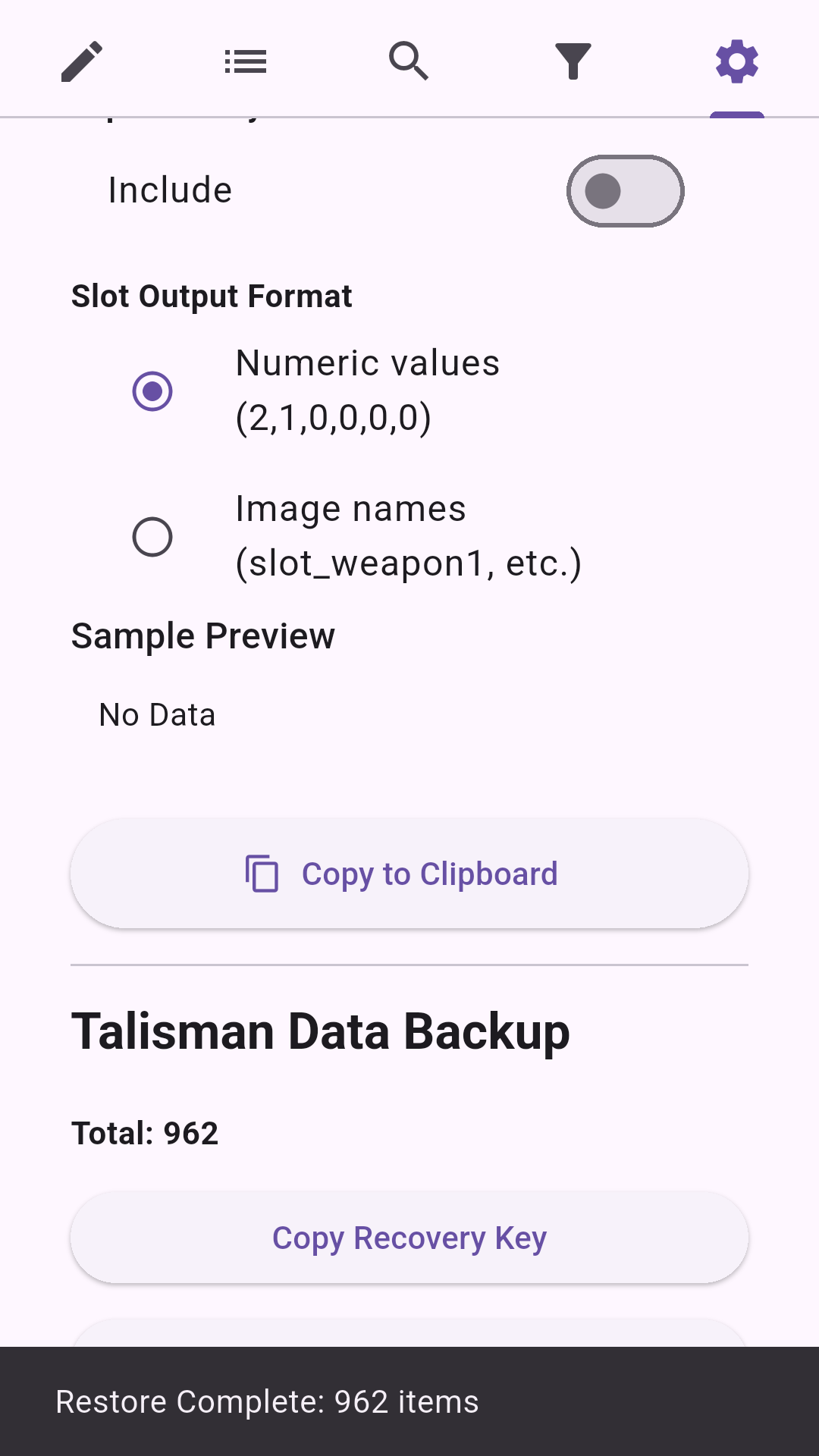Click the filter funnel icon
Viewport: 819px width, 1456px height.
(573, 61)
